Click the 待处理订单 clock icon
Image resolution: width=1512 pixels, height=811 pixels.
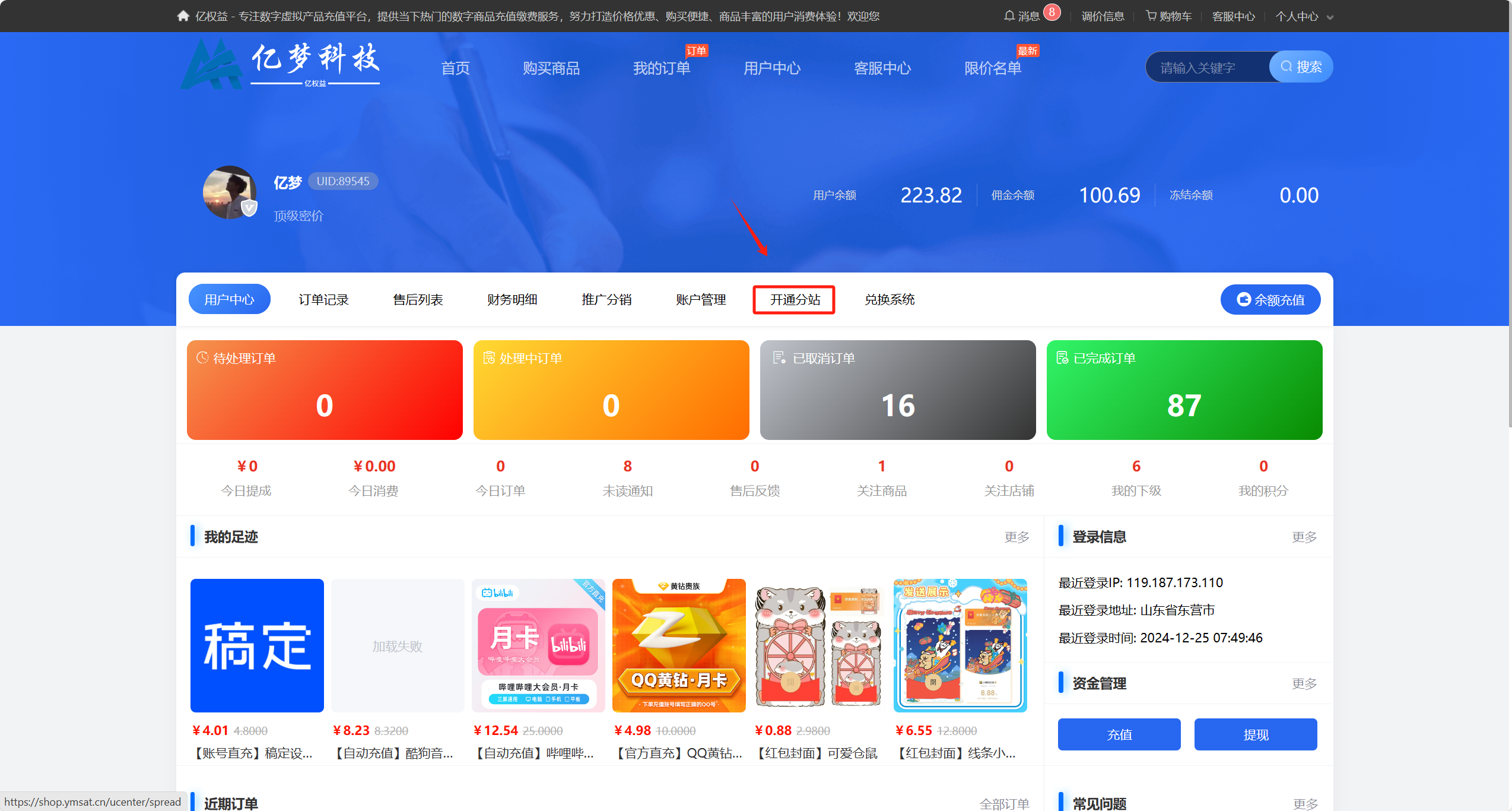point(202,357)
